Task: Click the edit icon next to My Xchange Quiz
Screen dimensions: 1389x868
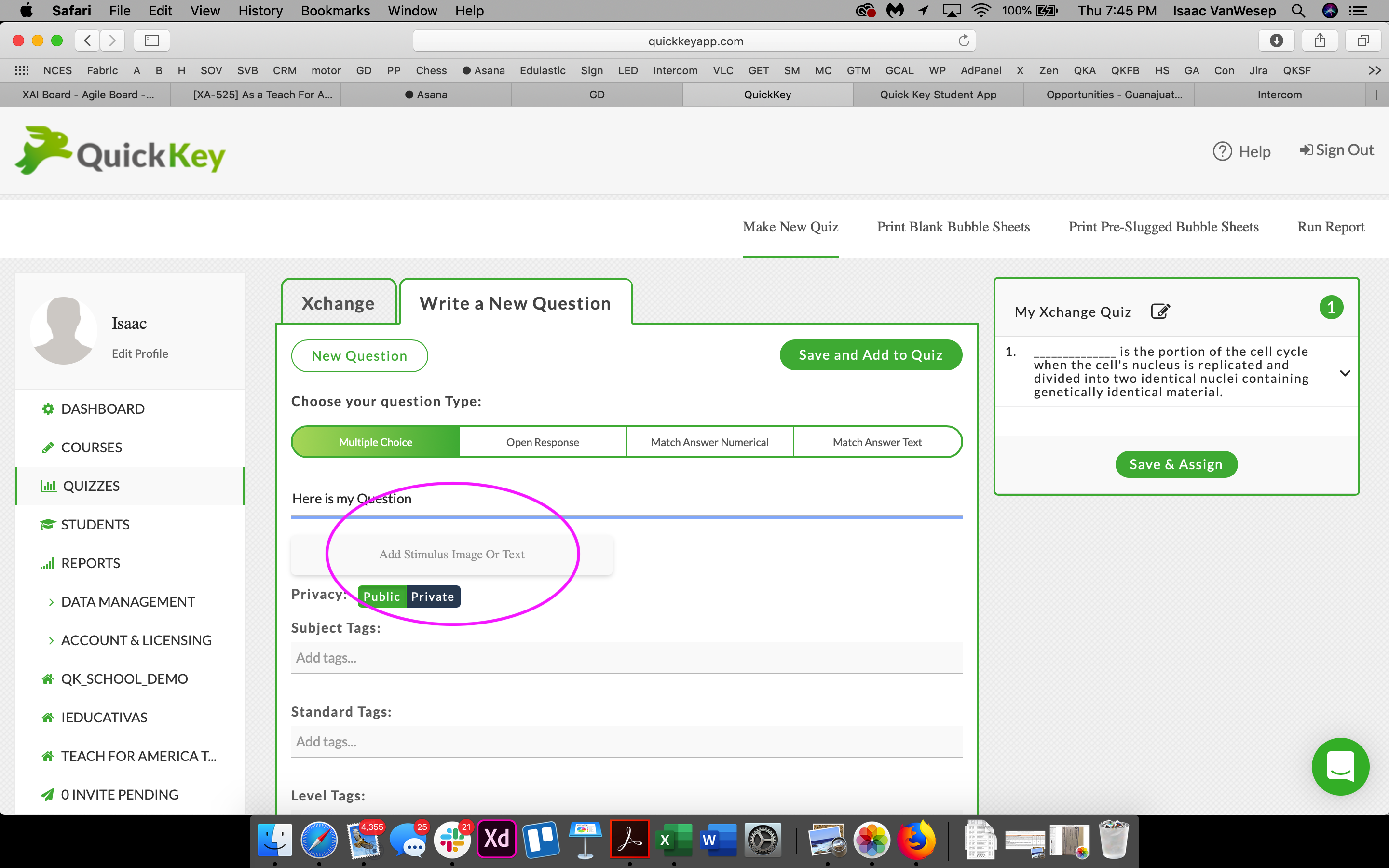Action: tap(1160, 311)
